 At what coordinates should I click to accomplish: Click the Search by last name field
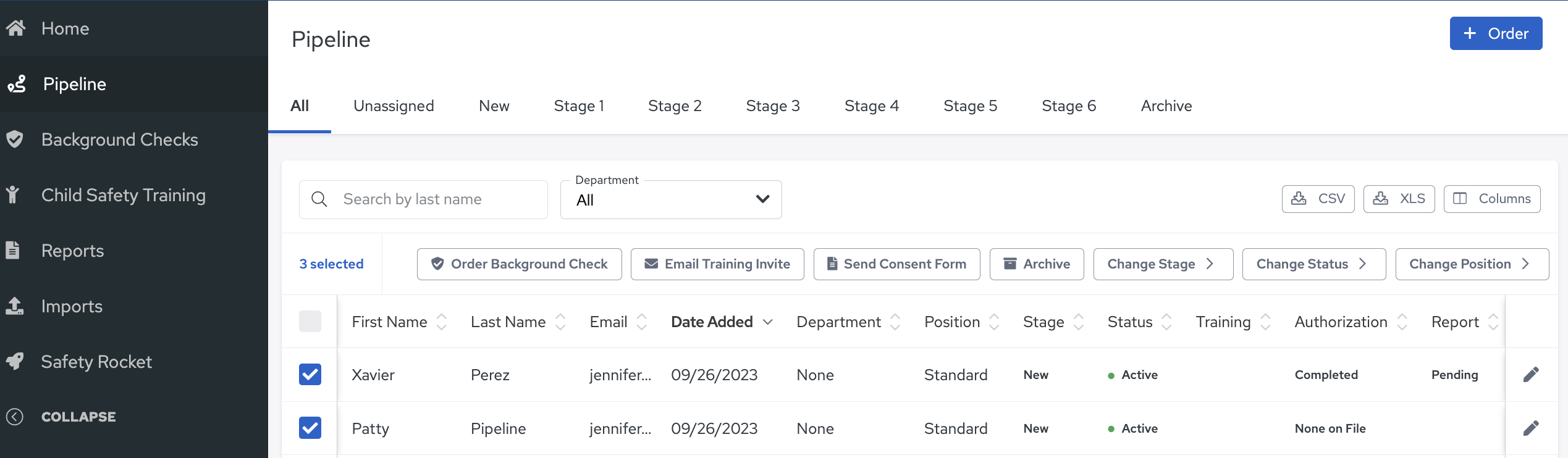tap(423, 199)
